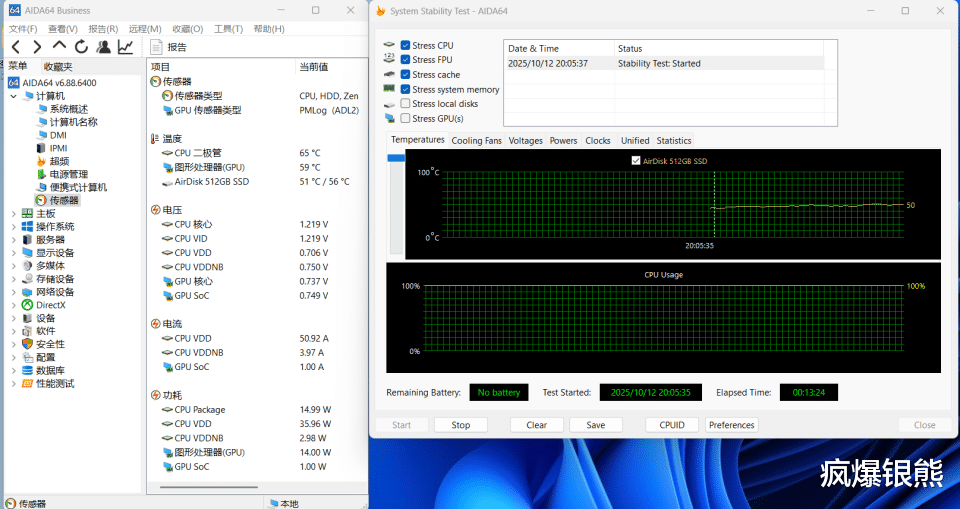
Task: Click the horizontal scrollbar below sensor list
Action: click(x=209, y=488)
